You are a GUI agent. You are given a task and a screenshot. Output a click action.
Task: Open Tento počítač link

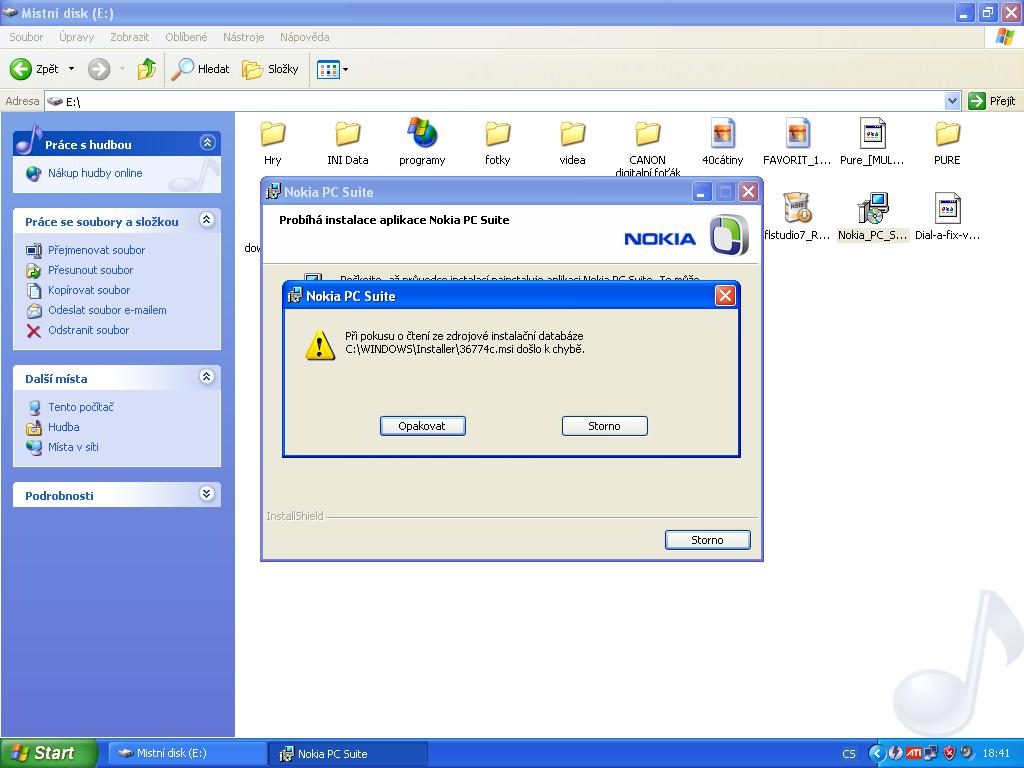pyautogui.click(x=80, y=407)
